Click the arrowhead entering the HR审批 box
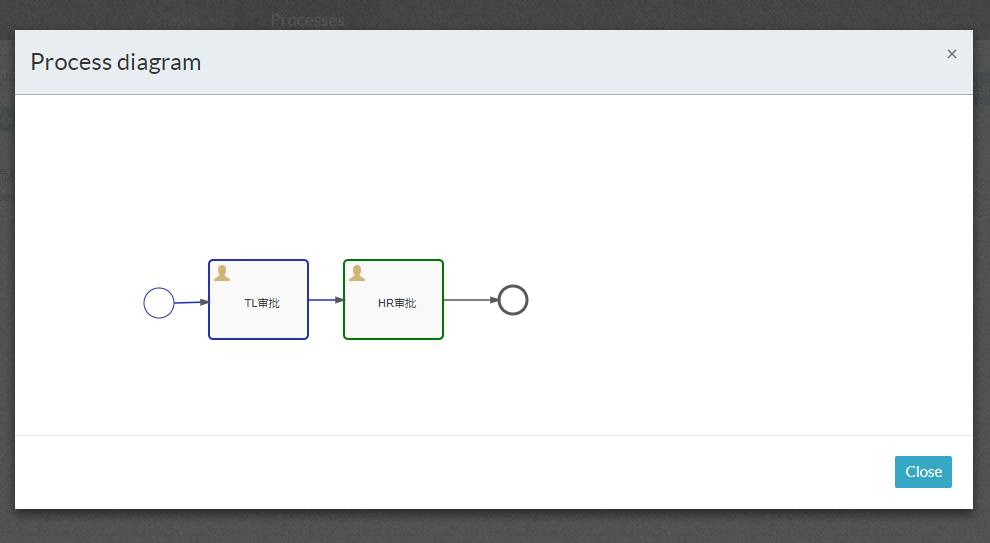 (339, 300)
